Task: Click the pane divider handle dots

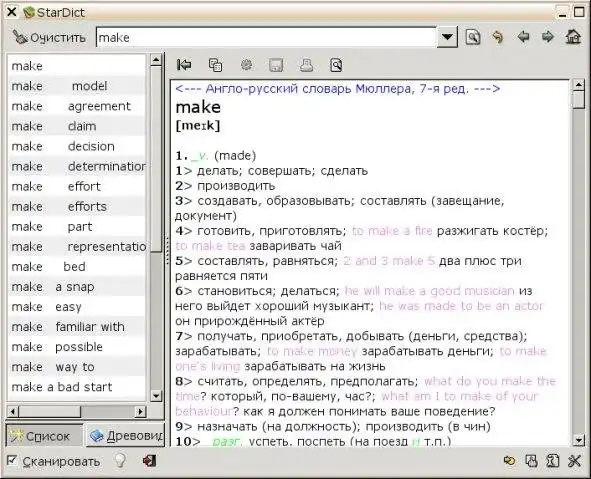Action: click(x=167, y=250)
